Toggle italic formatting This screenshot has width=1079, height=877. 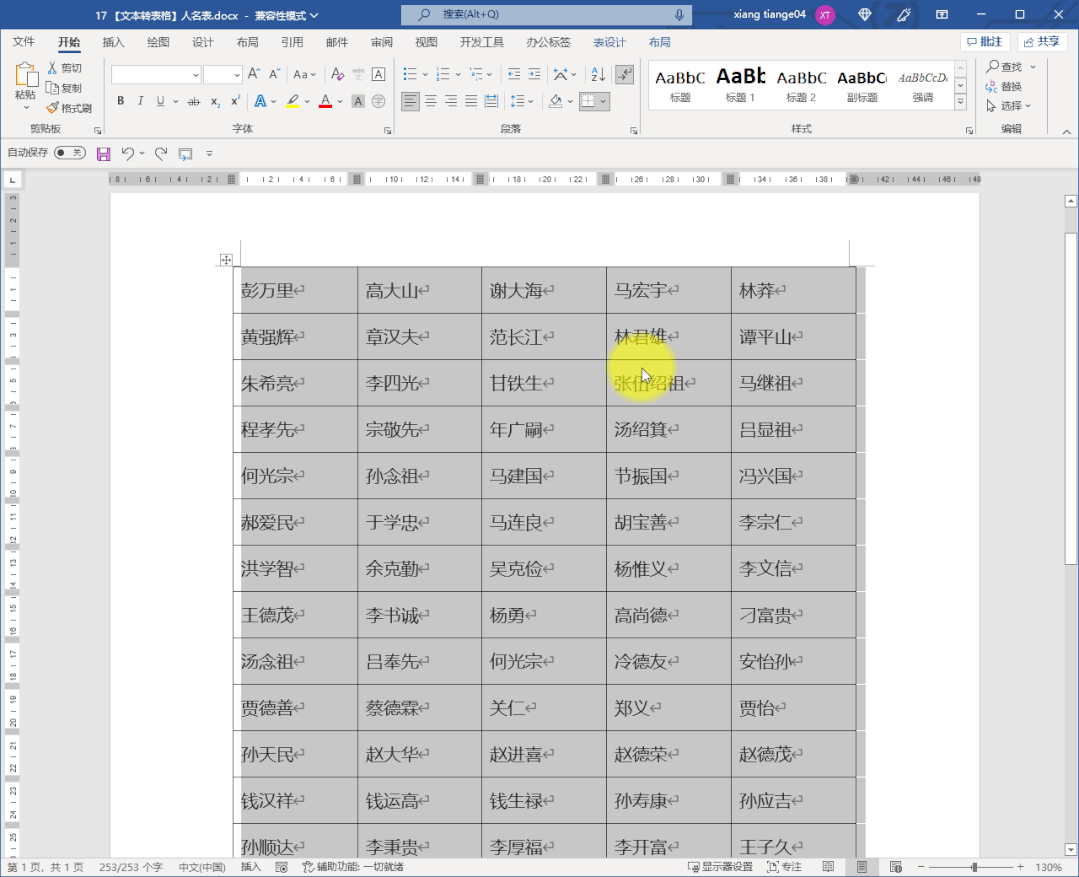140,101
